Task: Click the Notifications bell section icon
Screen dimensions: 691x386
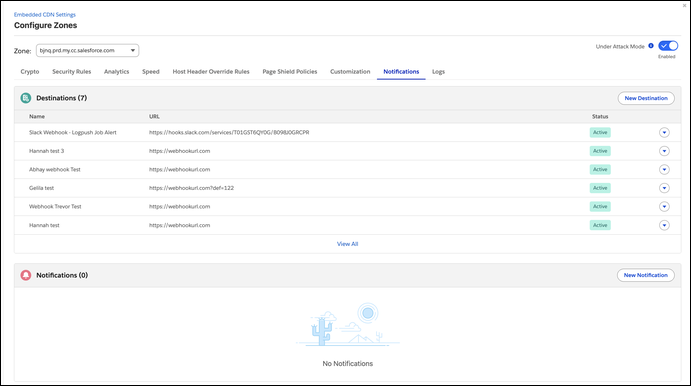Action: pos(26,275)
